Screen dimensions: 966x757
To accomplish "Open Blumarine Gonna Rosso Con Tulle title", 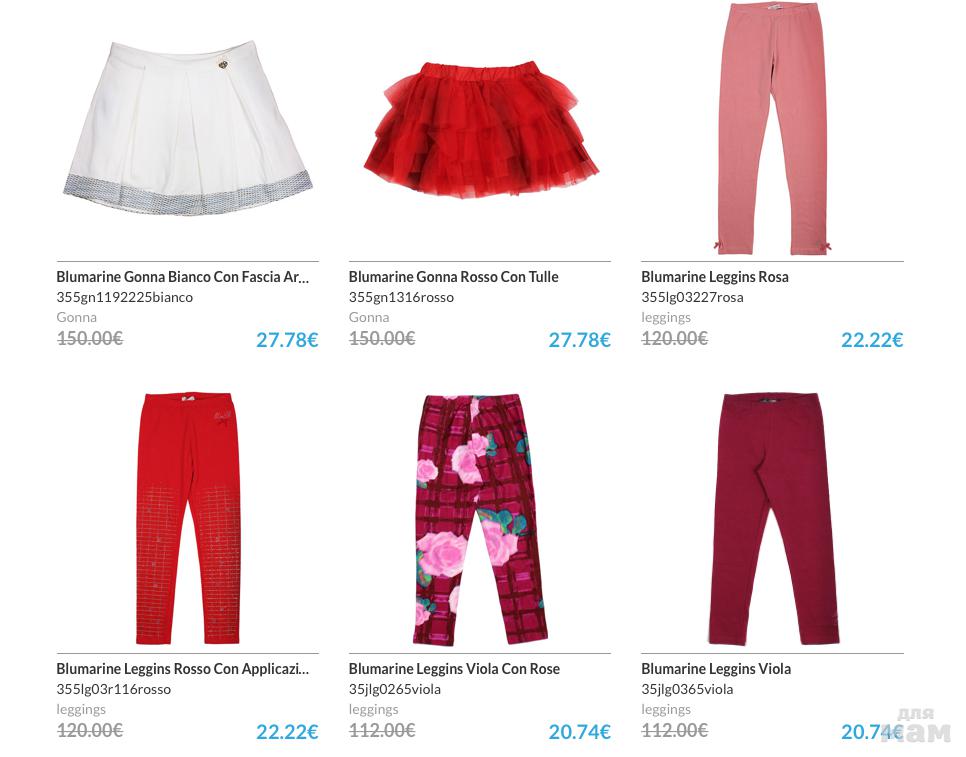I will (453, 277).
